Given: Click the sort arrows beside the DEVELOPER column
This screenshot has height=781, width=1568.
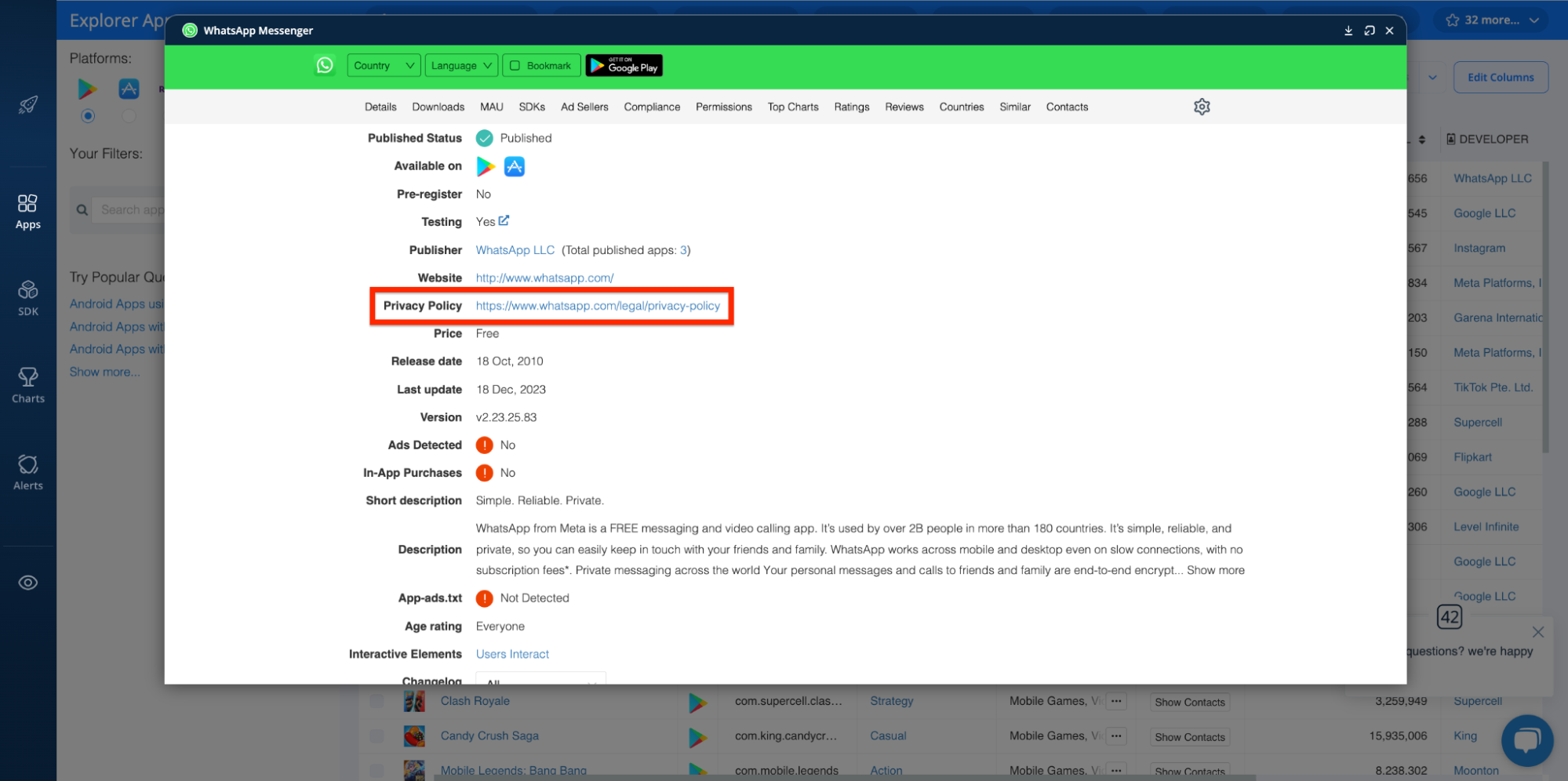Looking at the screenshot, I should coord(1422,140).
